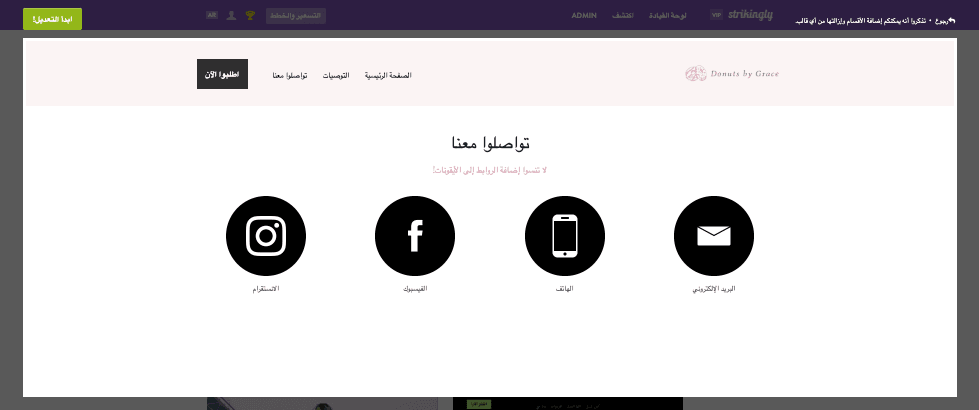Click the green ابدأ التعديل! start editing button
This screenshot has height=410, width=979.
52,19
